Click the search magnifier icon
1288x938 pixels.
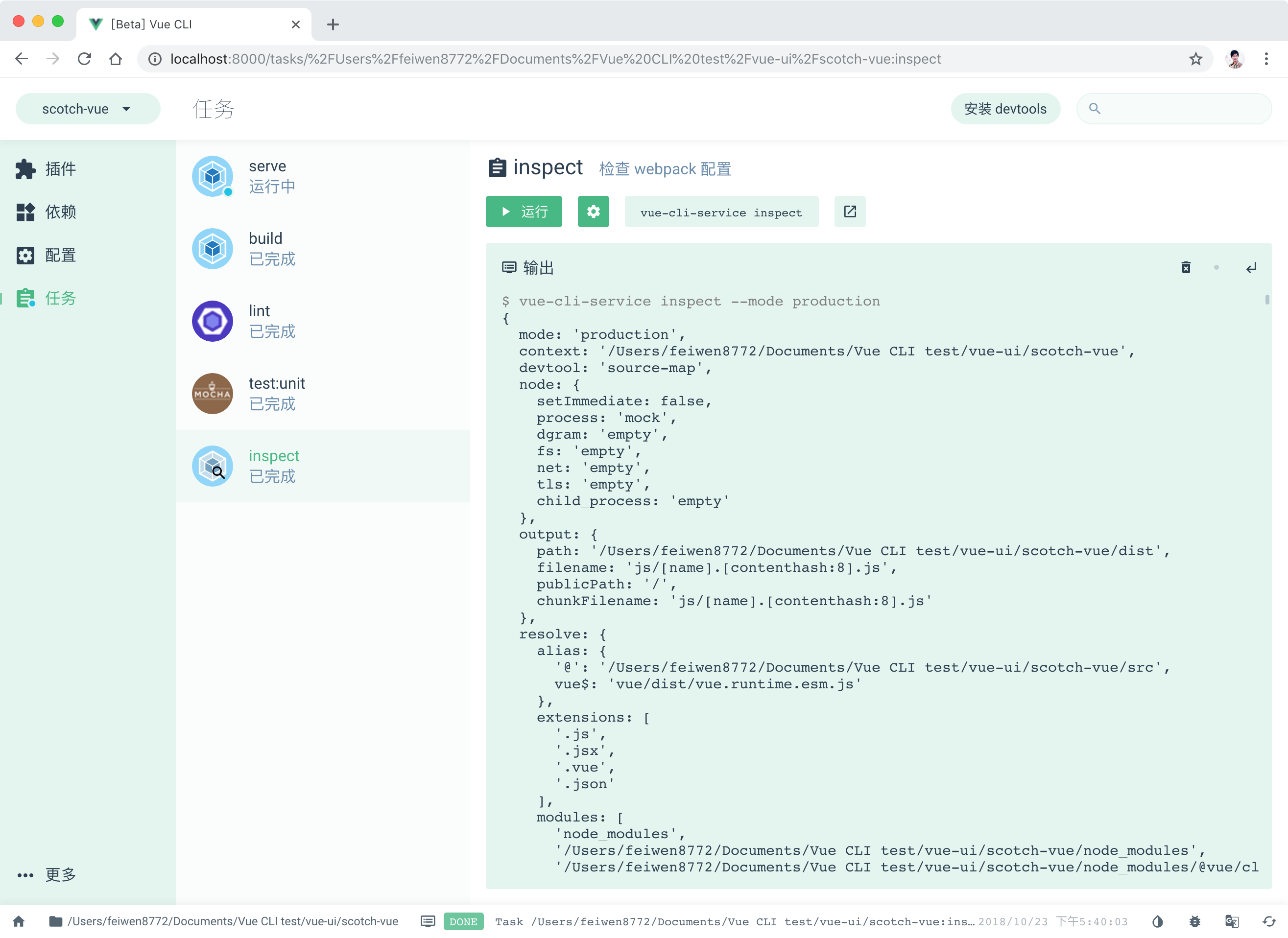1095,109
